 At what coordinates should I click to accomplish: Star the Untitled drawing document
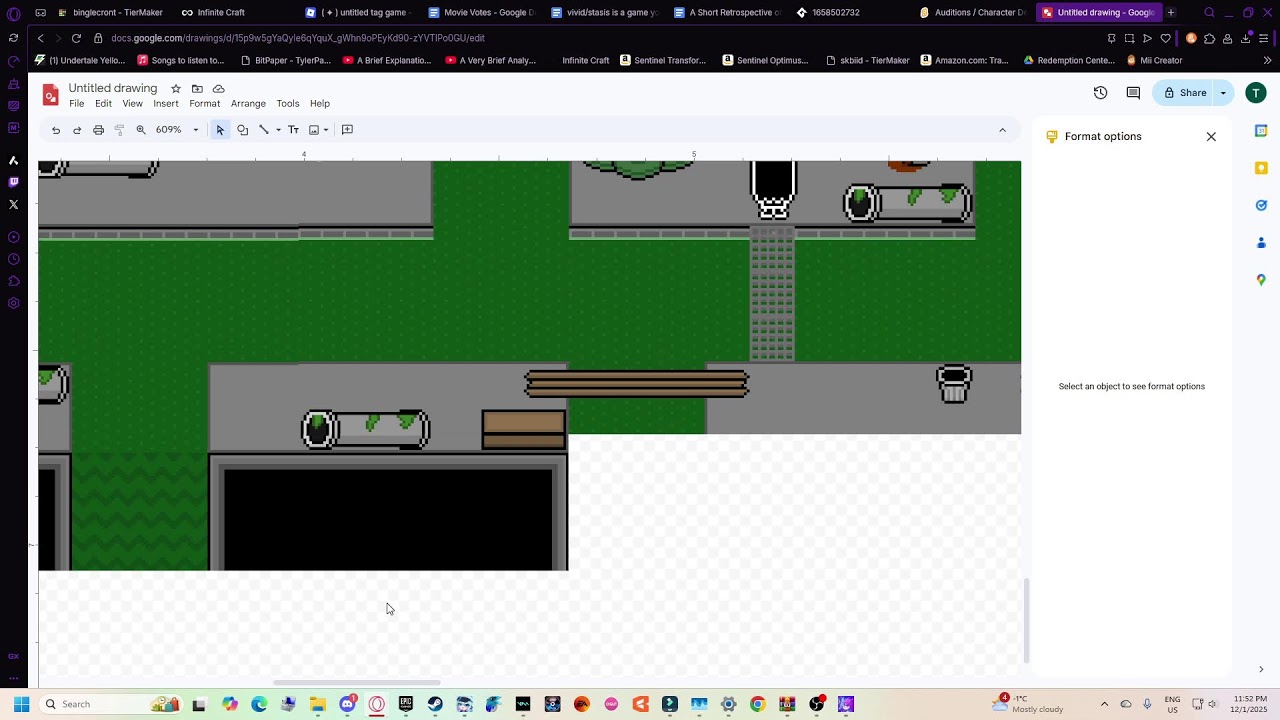pyautogui.click(x=176, y=89)
